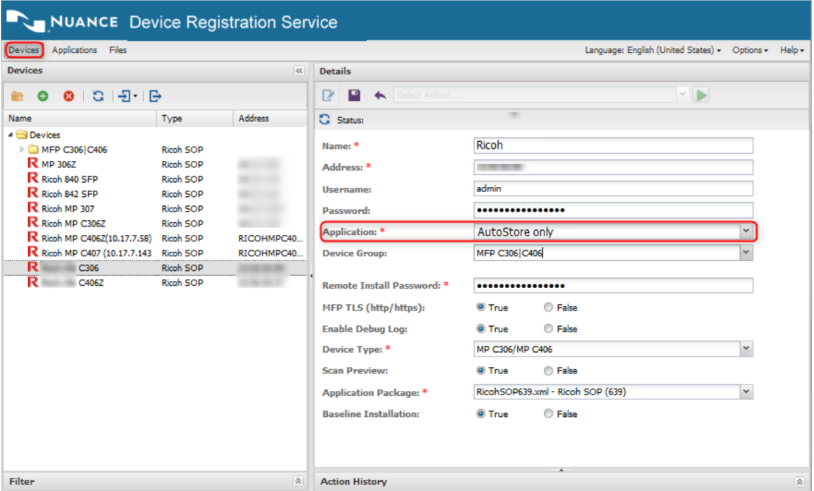Refresh the Devices list
Image resolution: width=814 pixels, height=491 pixels.
tap(98, 96)
